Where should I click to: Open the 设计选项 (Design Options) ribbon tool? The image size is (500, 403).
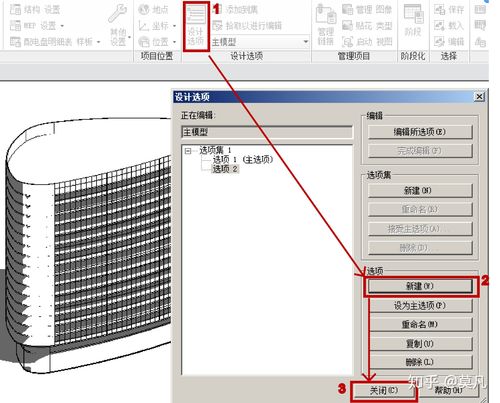tap(196, 26)
